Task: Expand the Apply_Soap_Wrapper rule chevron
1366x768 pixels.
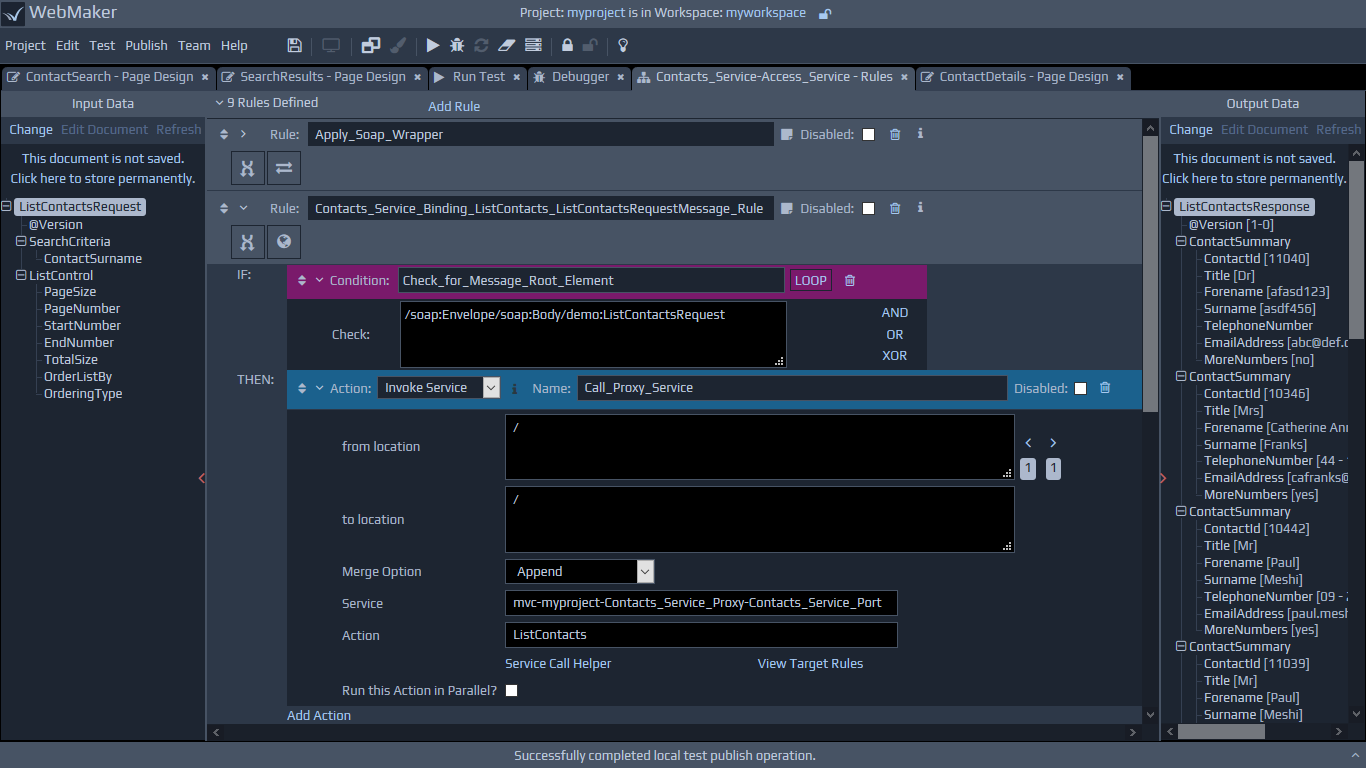Action: (x=243, y=134)
